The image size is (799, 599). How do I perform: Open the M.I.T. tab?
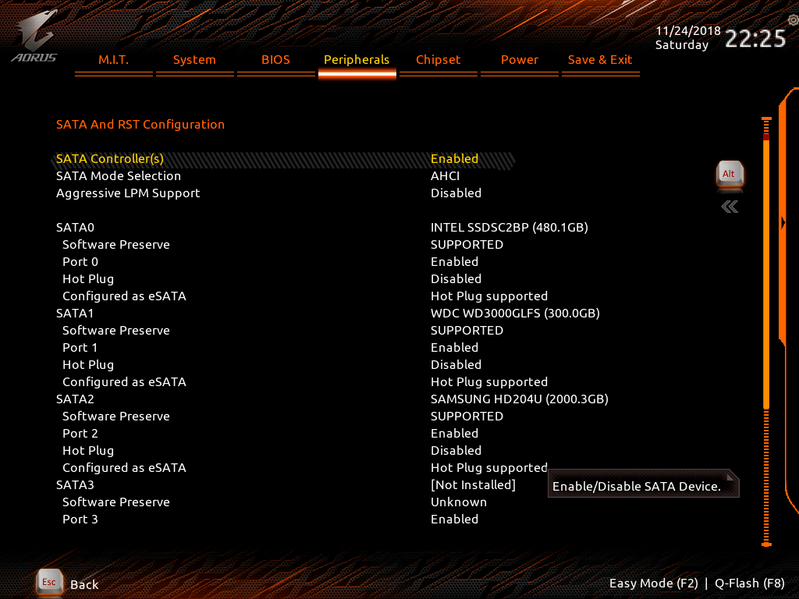114,60
